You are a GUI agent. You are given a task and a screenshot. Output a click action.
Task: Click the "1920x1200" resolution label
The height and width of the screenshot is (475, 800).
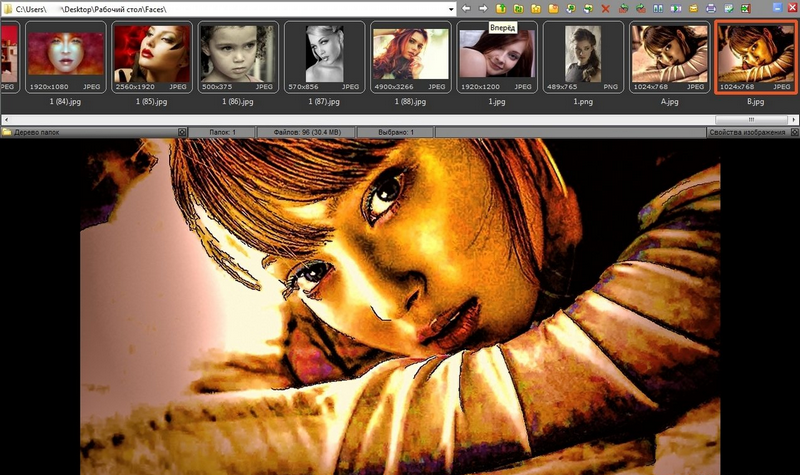tap(480, 87)
